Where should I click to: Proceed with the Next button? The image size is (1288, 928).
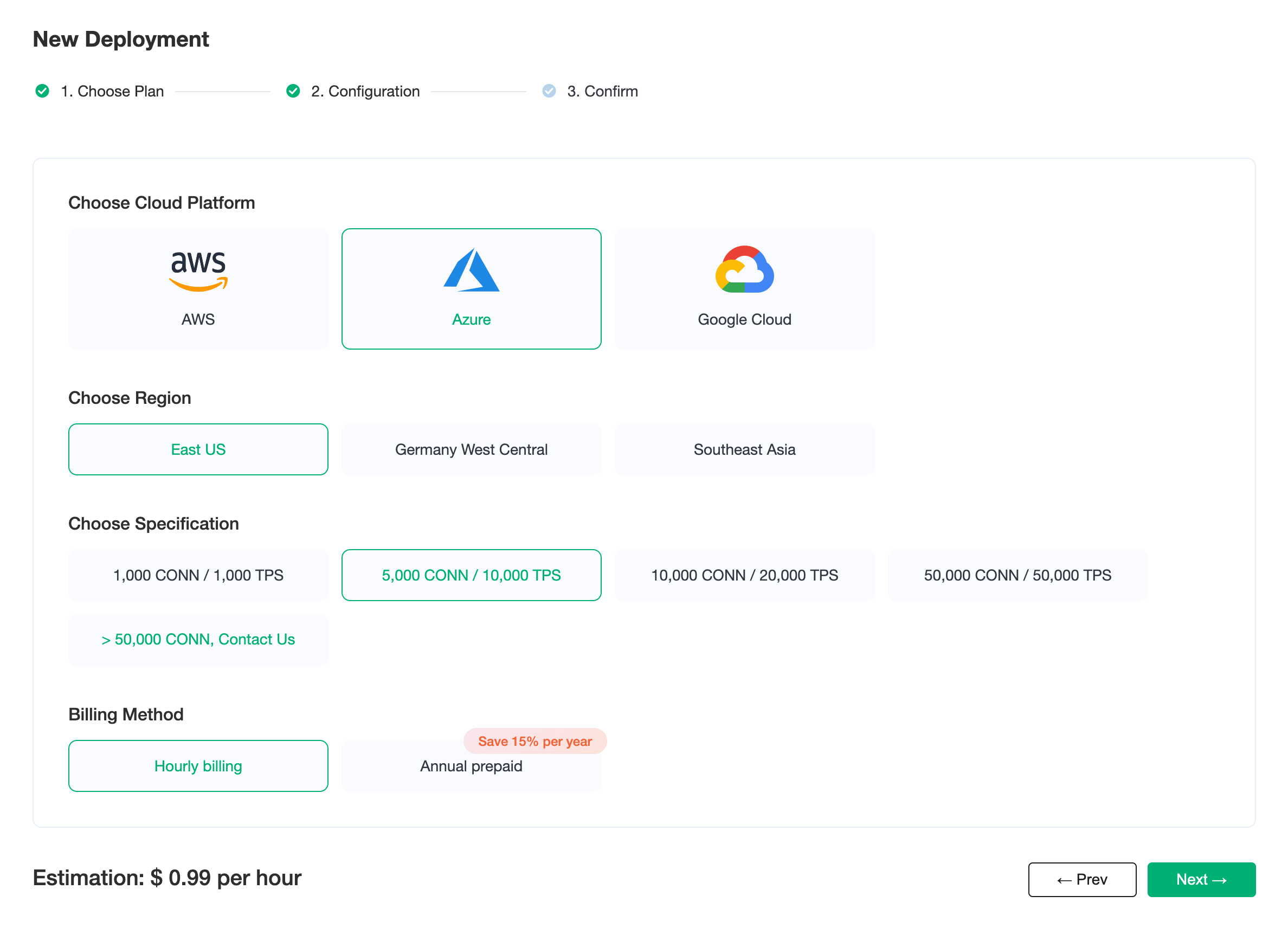point(1202,879)
